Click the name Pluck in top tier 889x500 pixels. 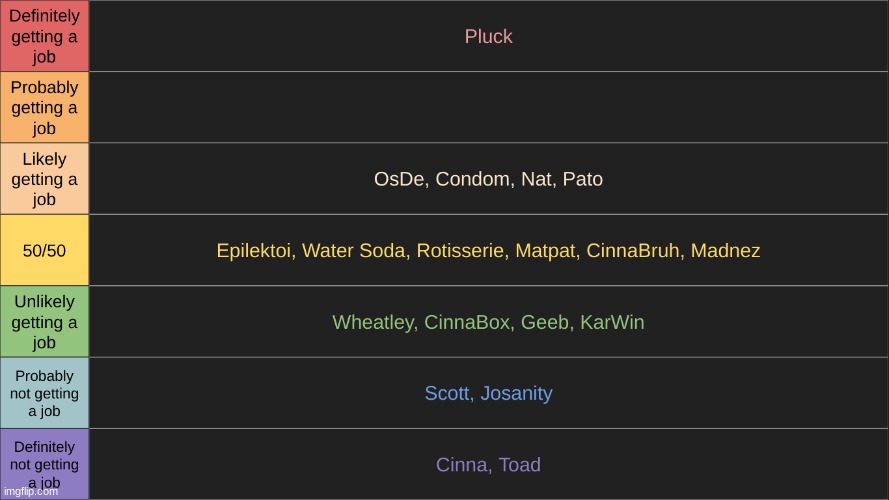pyautogui.click(x=488, y=36)
